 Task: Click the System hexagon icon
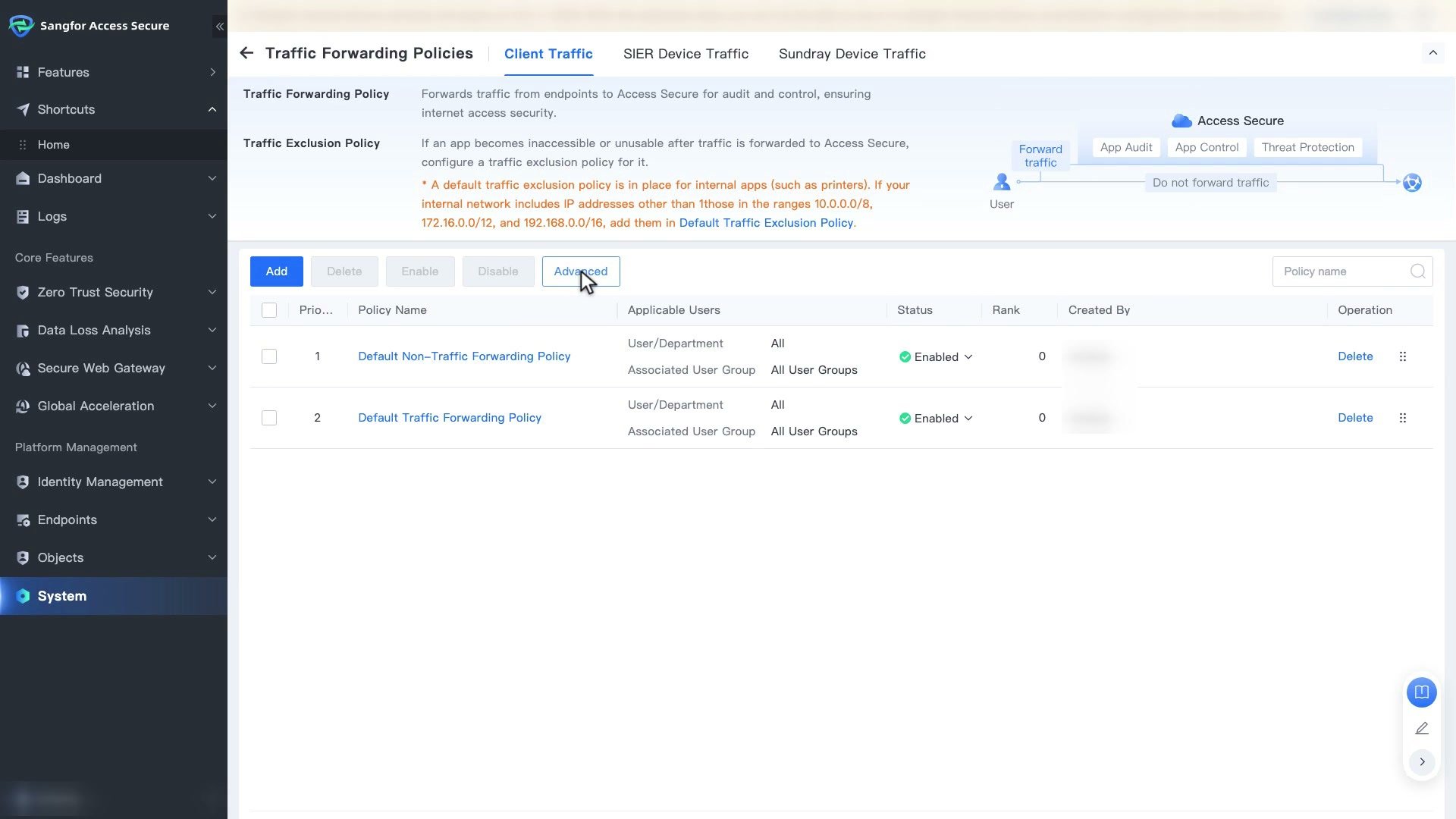[23, 596]
